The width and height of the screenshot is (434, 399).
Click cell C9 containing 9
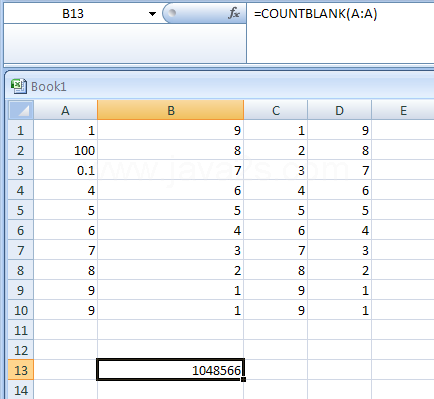[276, 290]
